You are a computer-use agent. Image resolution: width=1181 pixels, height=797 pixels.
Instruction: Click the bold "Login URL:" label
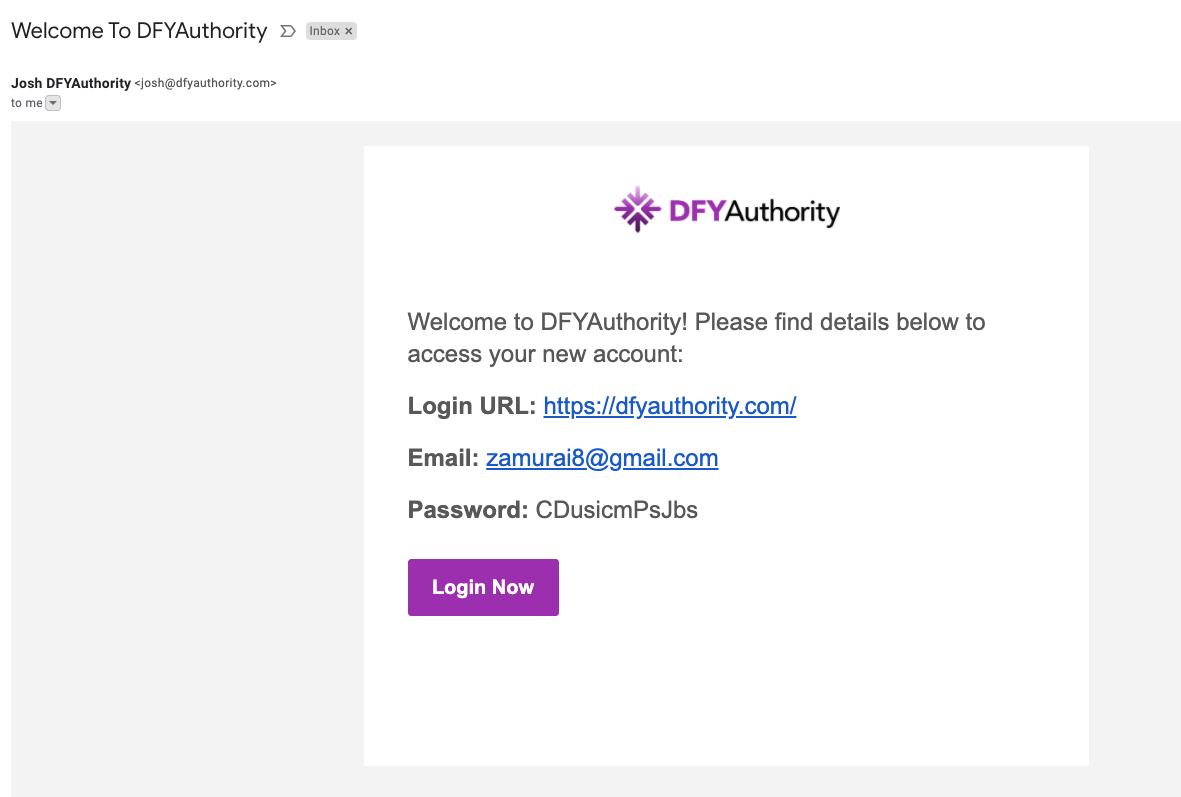[x=472, y=406]
